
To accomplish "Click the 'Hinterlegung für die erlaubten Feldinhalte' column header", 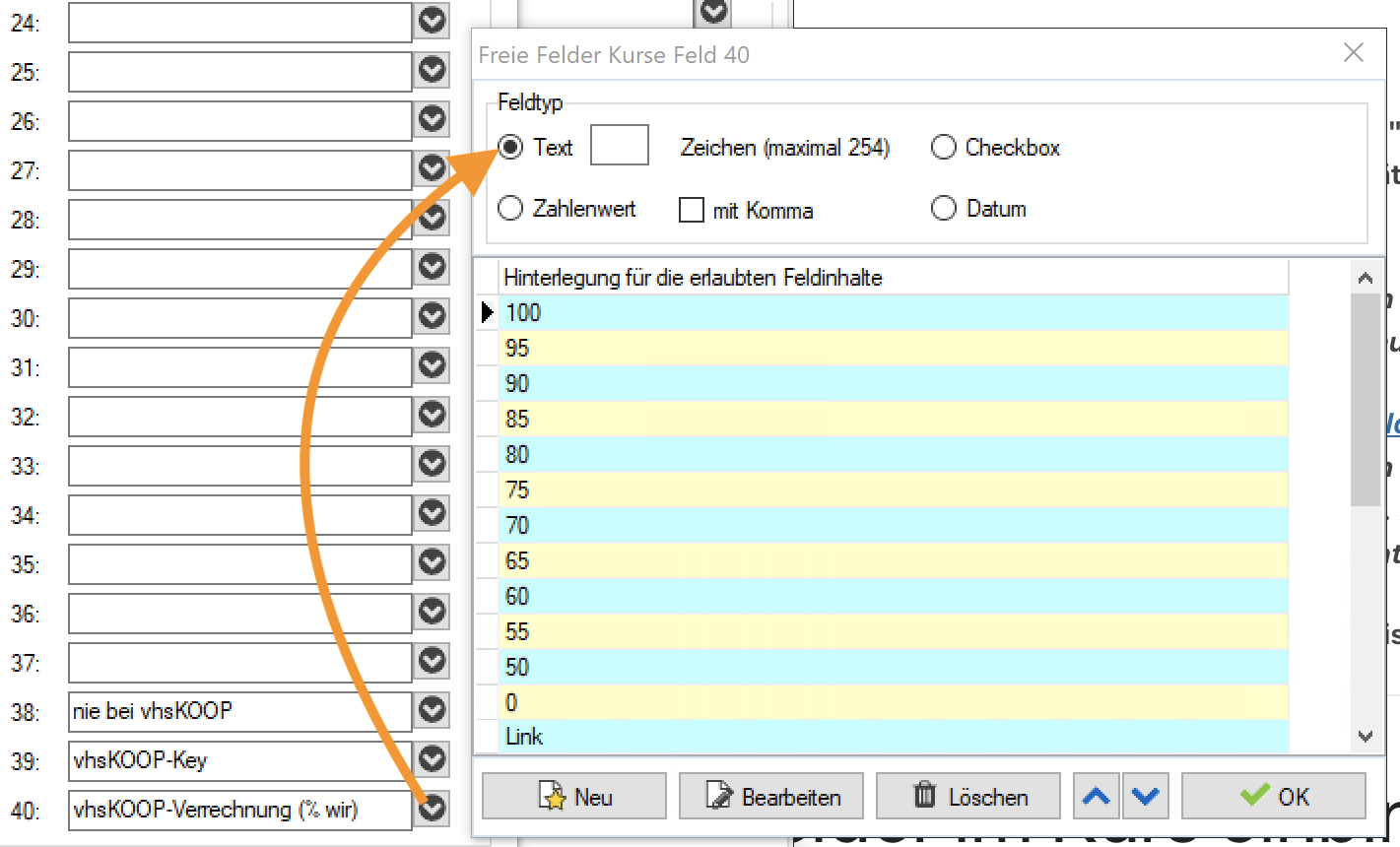I will (x=894, y=277).
